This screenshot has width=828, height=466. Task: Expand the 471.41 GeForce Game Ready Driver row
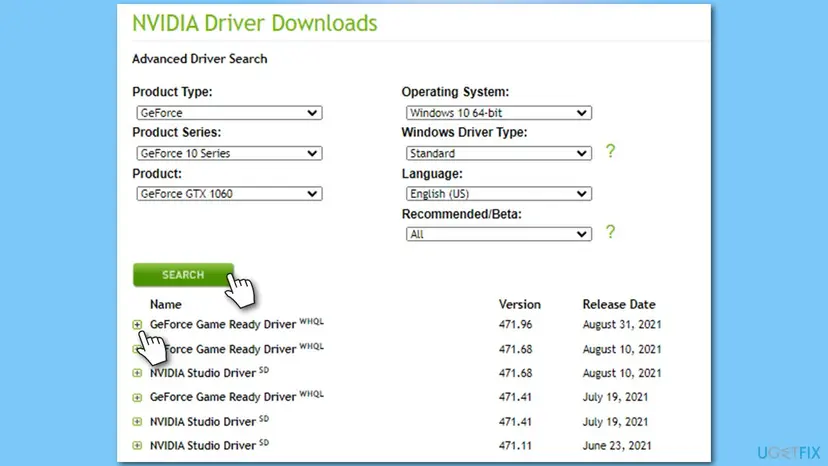(x=137, y=397)
